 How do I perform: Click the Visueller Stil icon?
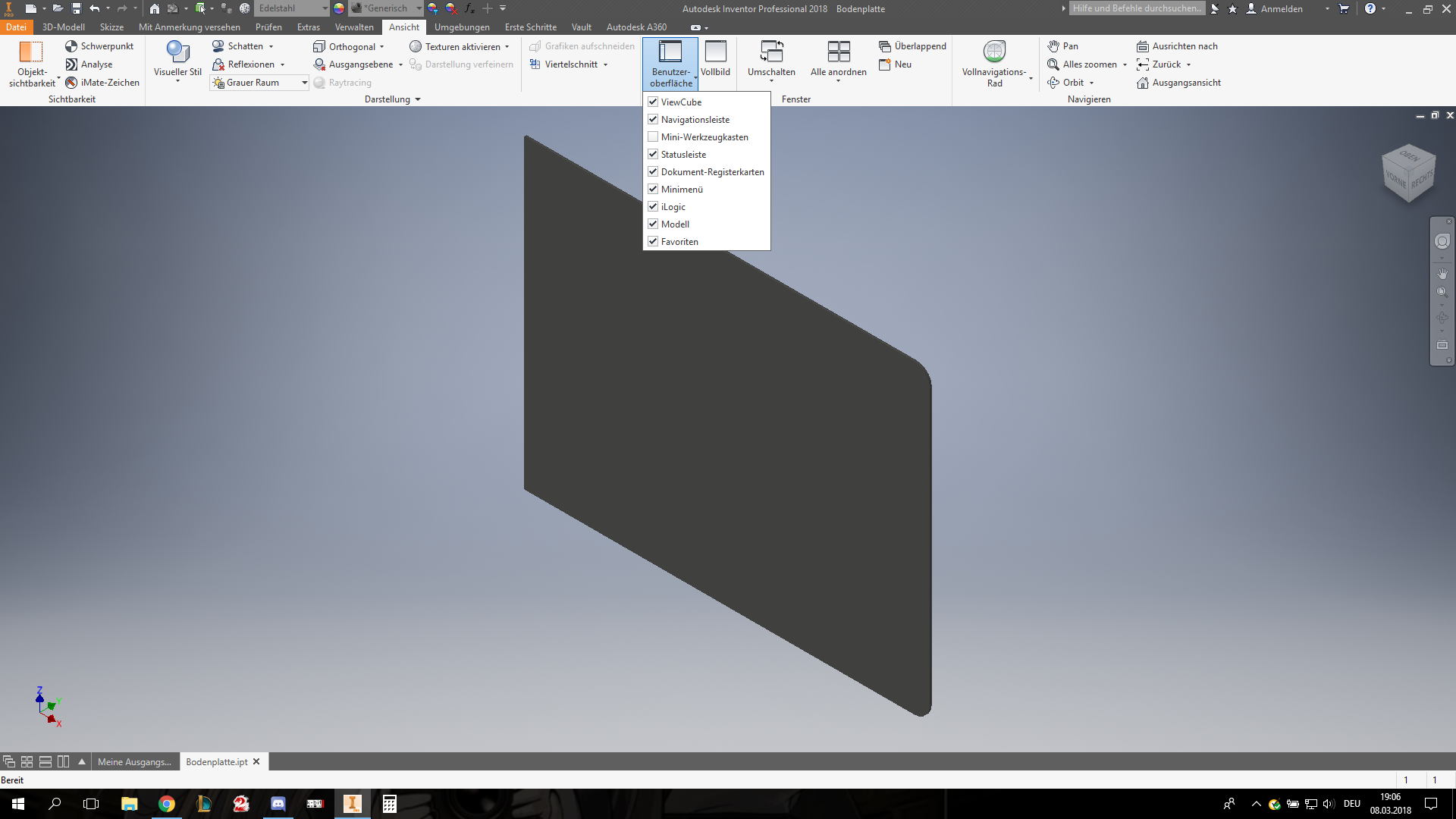tap(177, 52)
